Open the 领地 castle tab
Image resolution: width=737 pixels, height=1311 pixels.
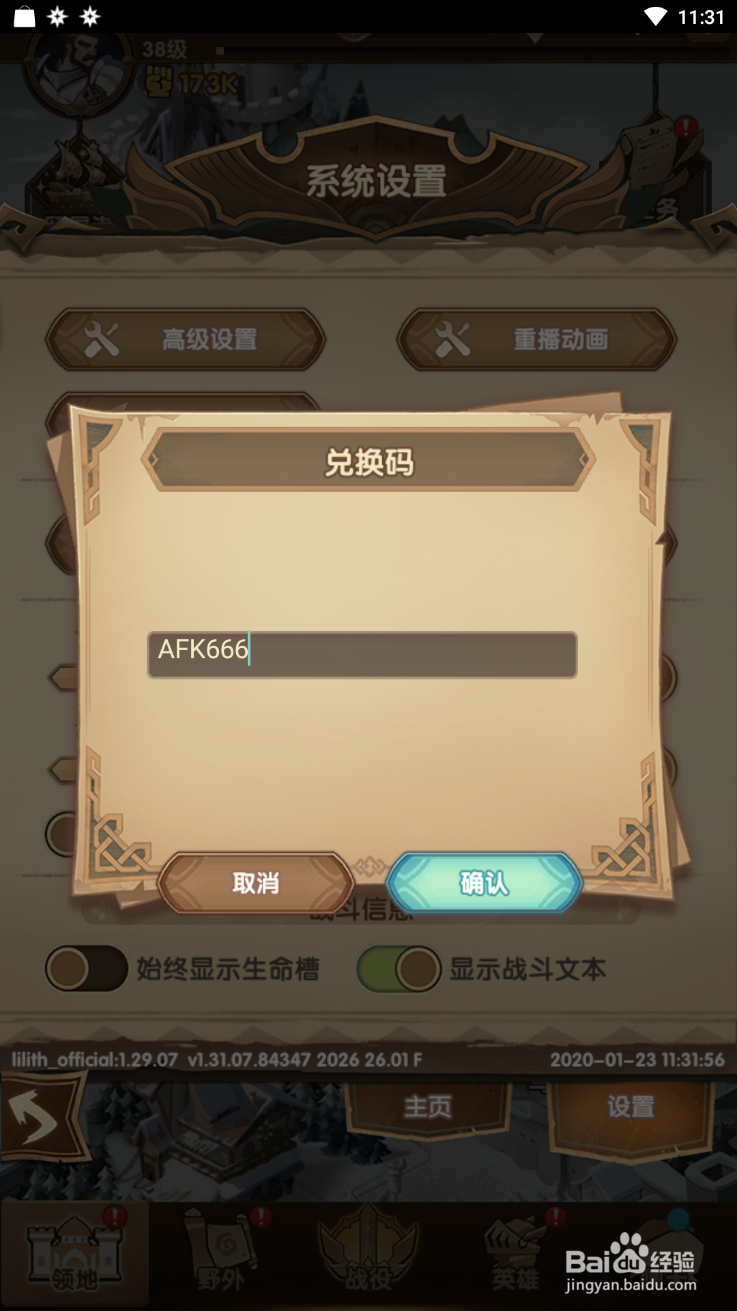tap(75, 1253)
